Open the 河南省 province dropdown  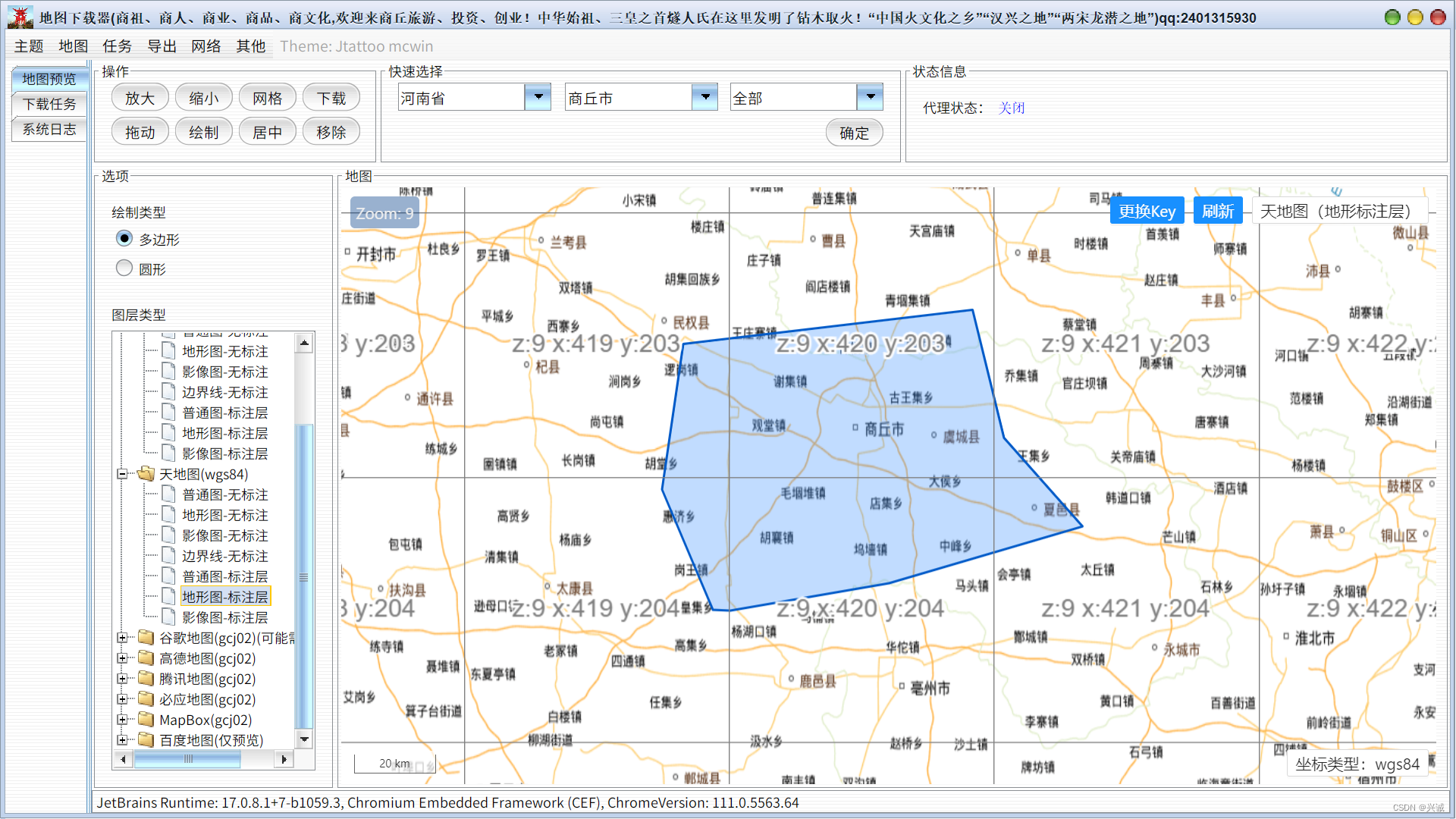pyautogui.click(x=538, y=97)
